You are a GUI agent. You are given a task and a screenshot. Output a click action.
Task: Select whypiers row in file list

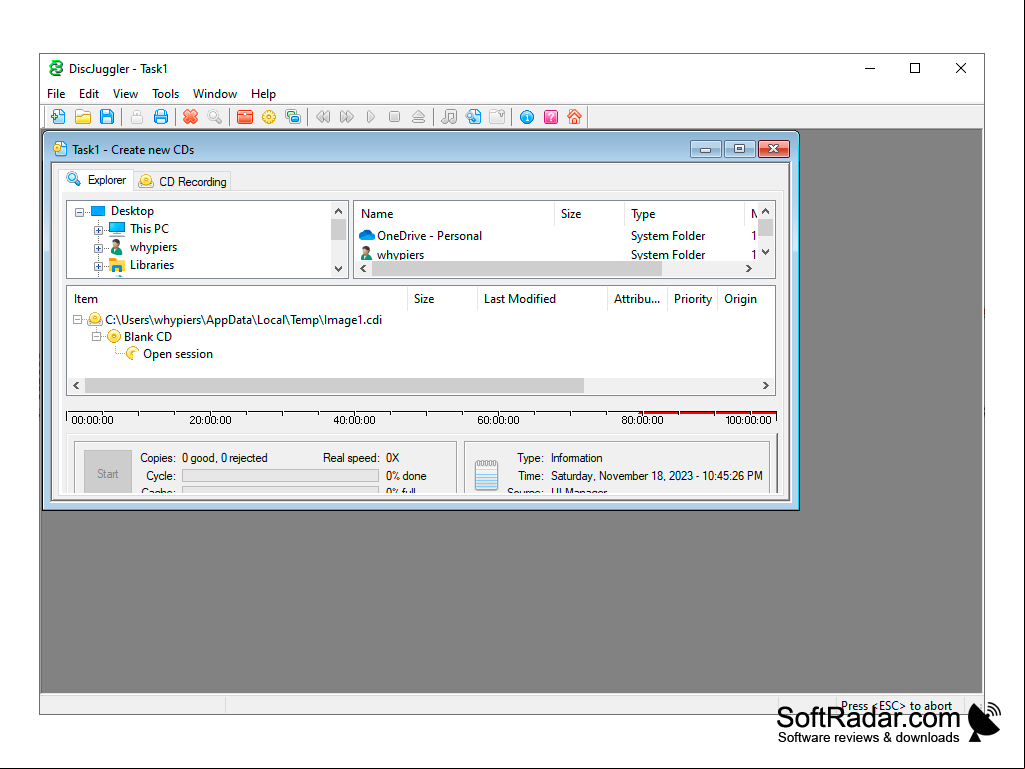click(400, 254)
